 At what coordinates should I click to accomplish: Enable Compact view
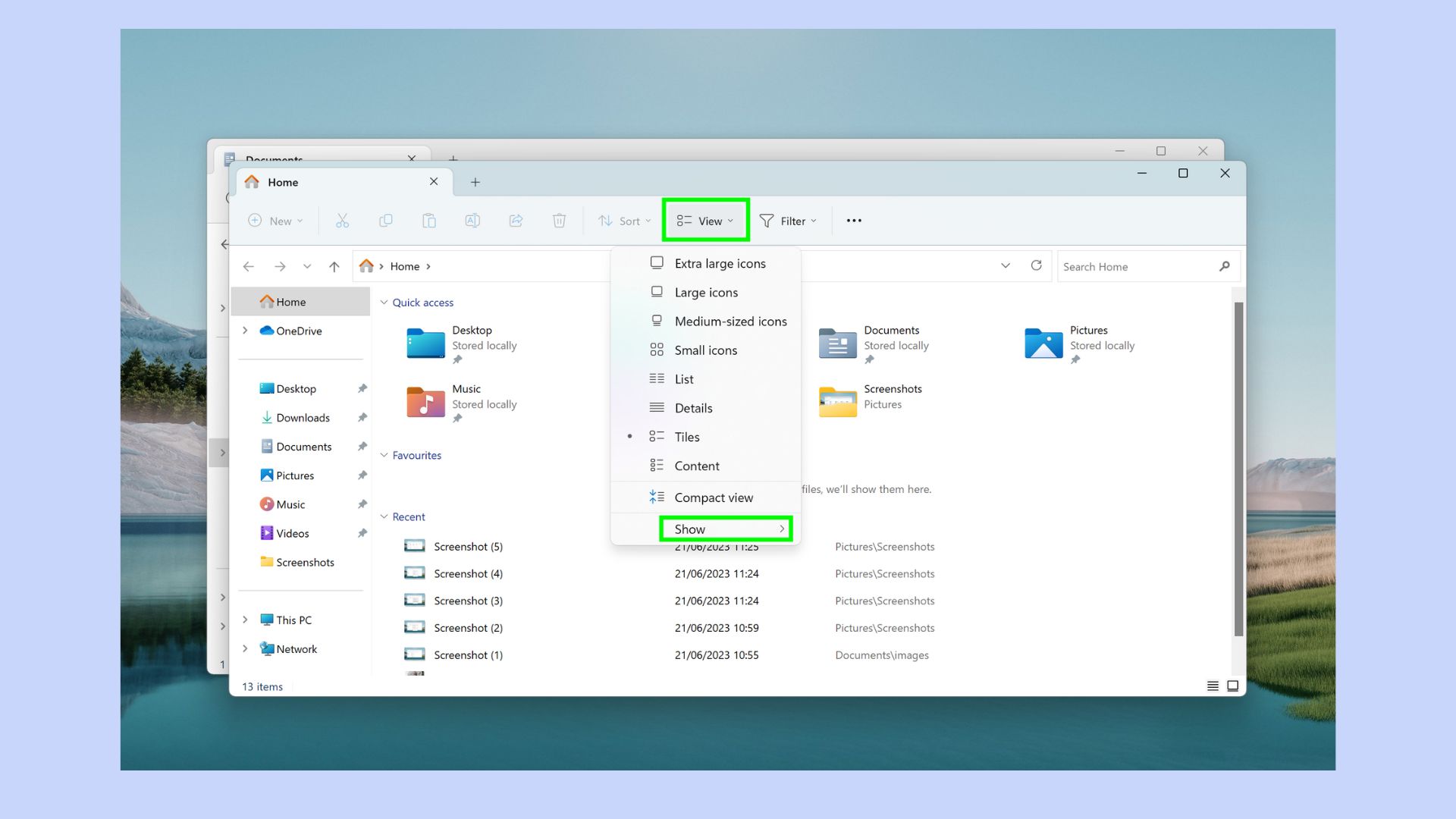[714, 497]
